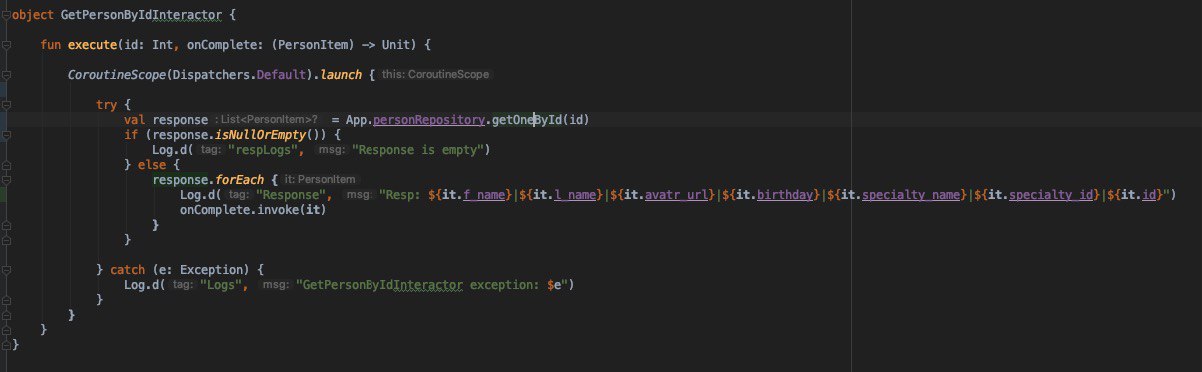Click the CoroutineScope call
Viewport: 1202px width, 372px height.
(116, 75)
